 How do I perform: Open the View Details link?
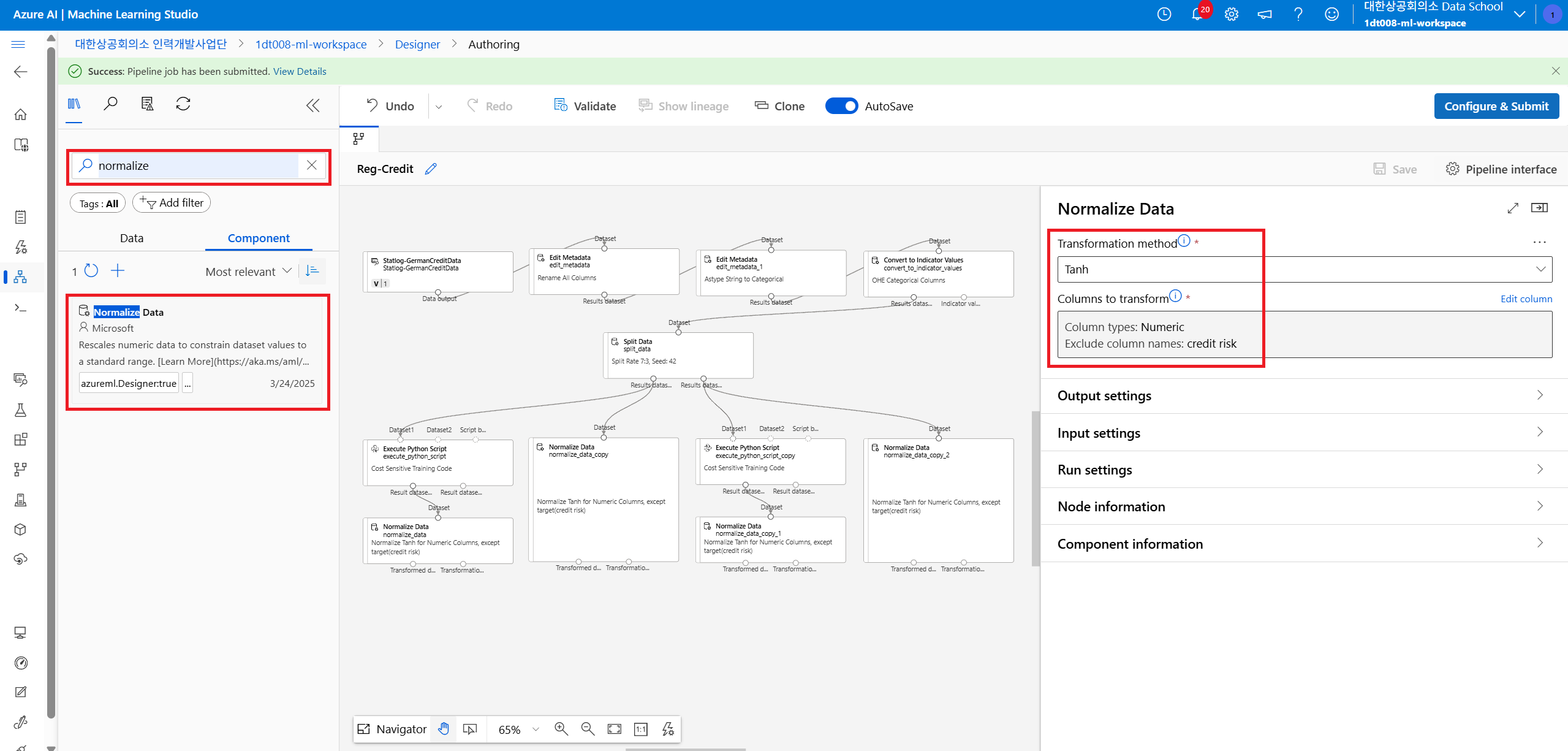point(300,72)
